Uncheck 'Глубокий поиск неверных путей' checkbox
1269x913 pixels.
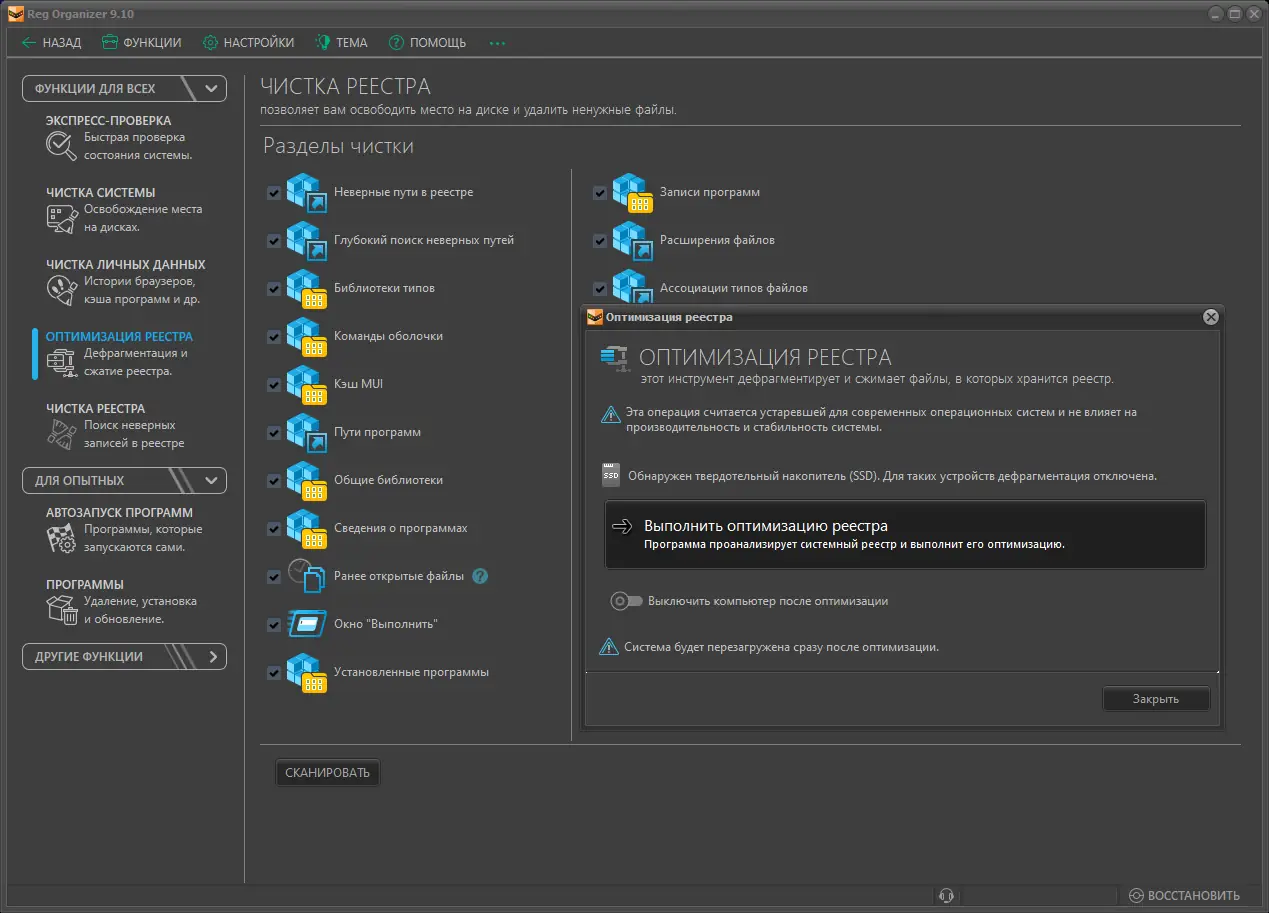point(274,241)
